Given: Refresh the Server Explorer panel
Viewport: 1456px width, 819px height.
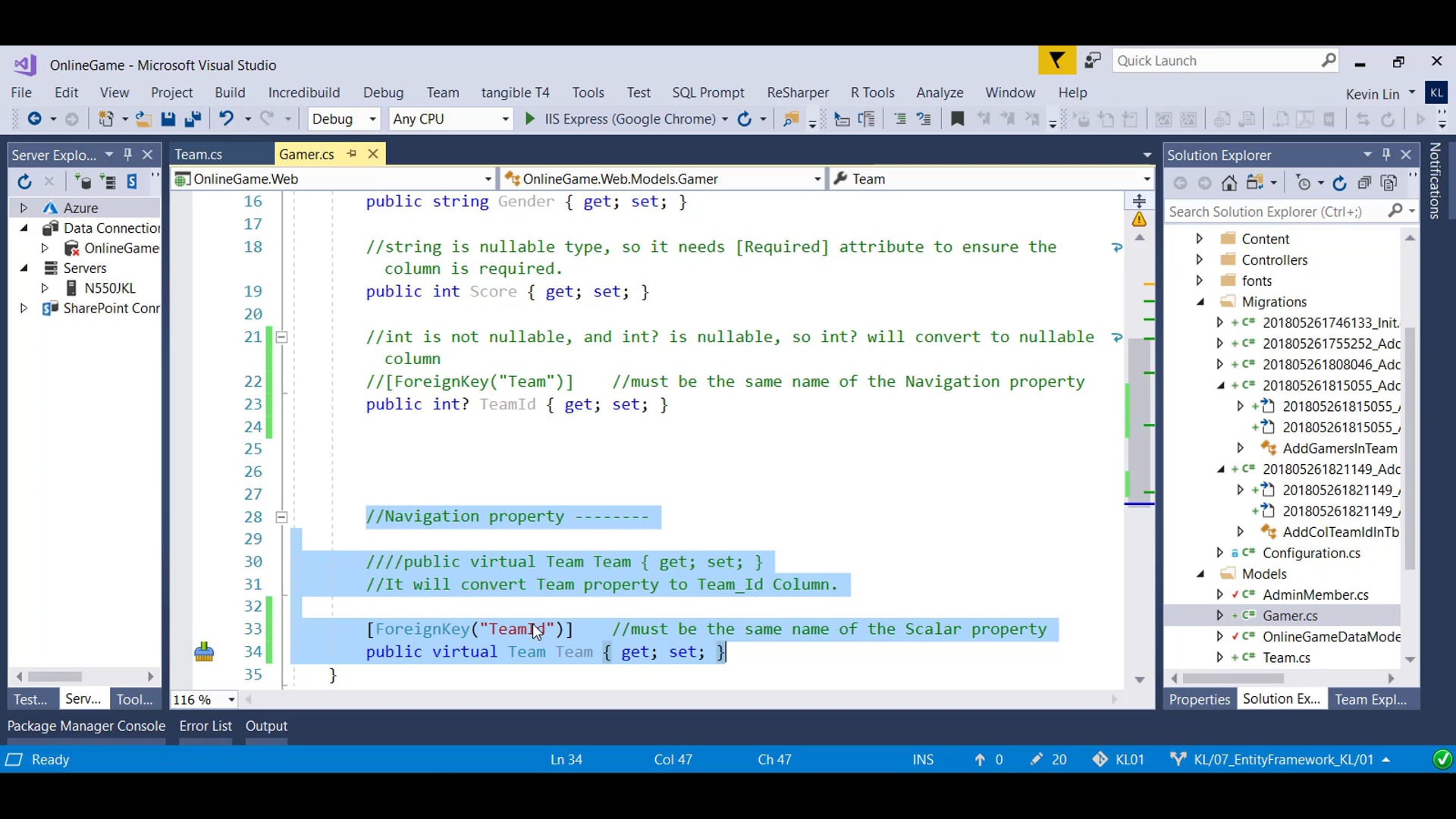Looking at the screenshot, I should click(x=24, y=182).
